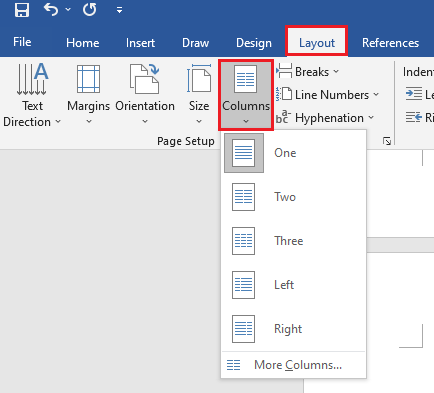
Task: Click the Text Direction icon
Action: (x=32, y=79)
